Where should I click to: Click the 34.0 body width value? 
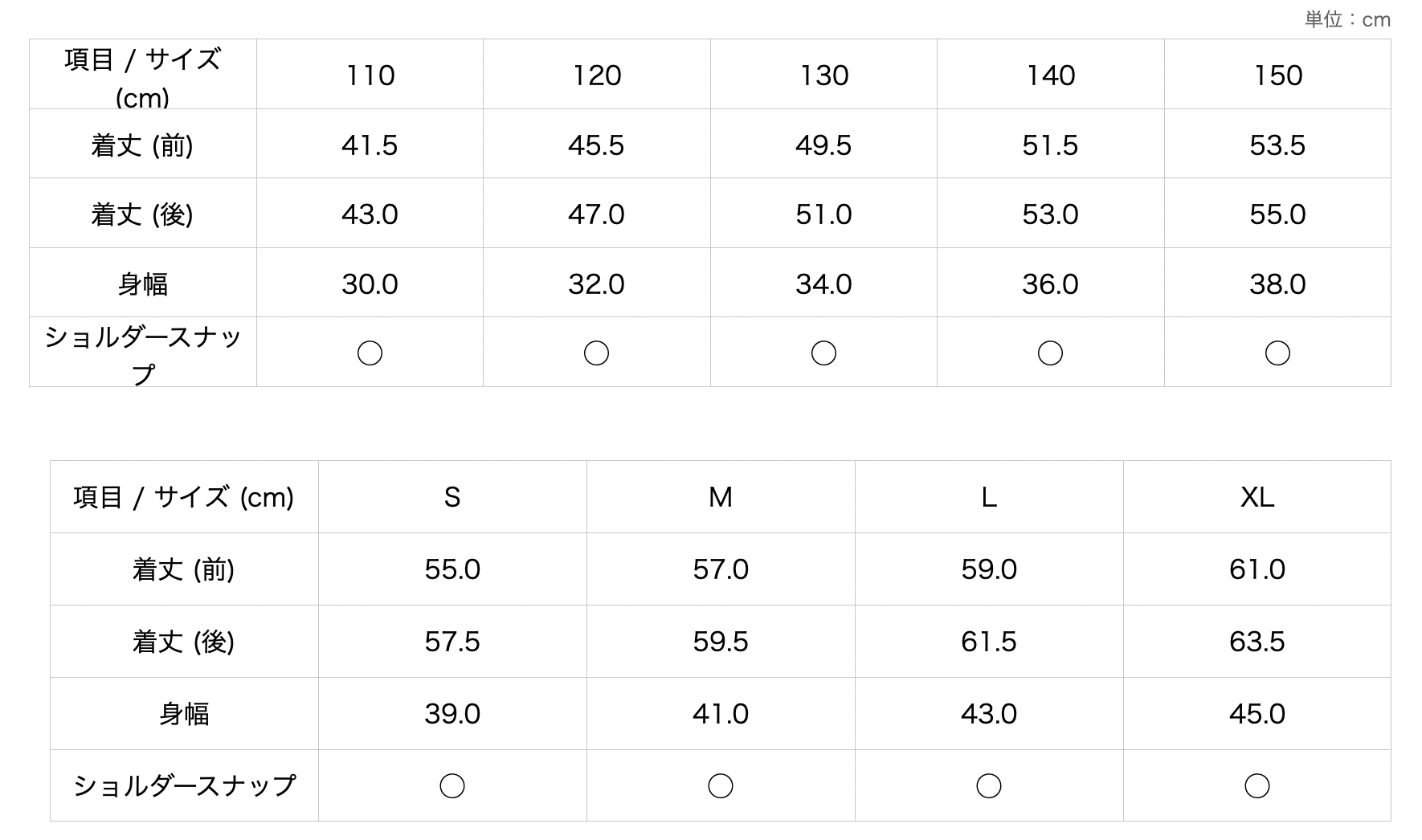[x=823, y=284]
